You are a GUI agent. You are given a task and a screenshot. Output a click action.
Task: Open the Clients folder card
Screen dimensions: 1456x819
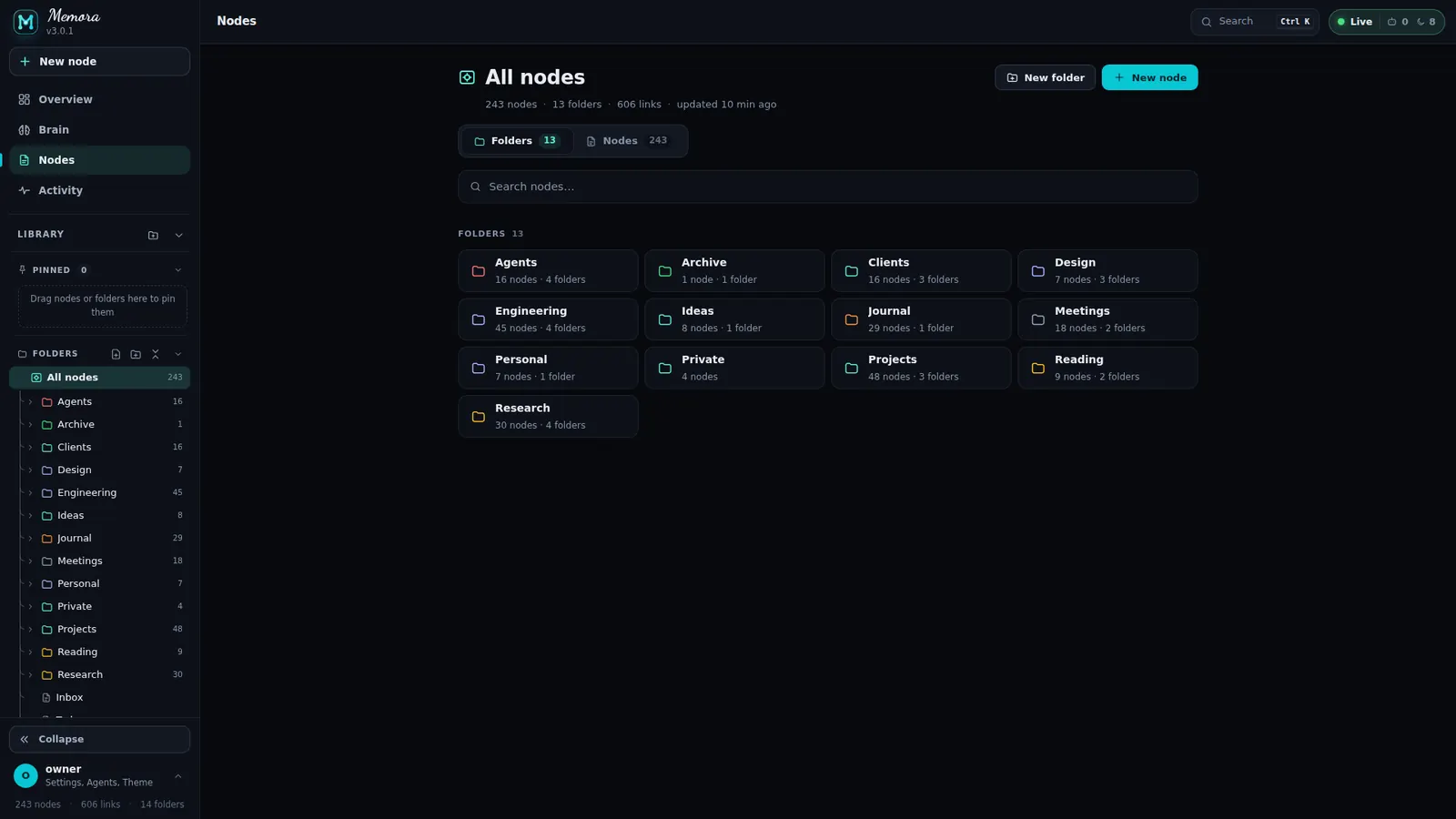click(921, 270)
